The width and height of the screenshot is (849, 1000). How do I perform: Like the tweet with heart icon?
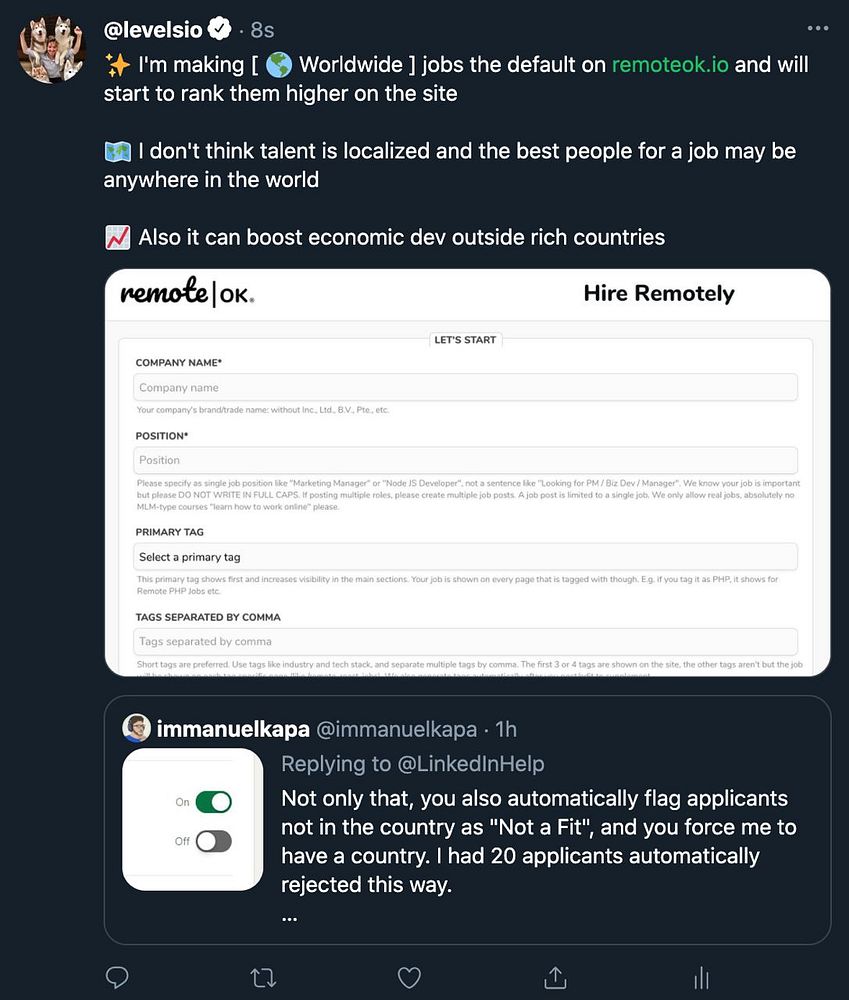409,978
